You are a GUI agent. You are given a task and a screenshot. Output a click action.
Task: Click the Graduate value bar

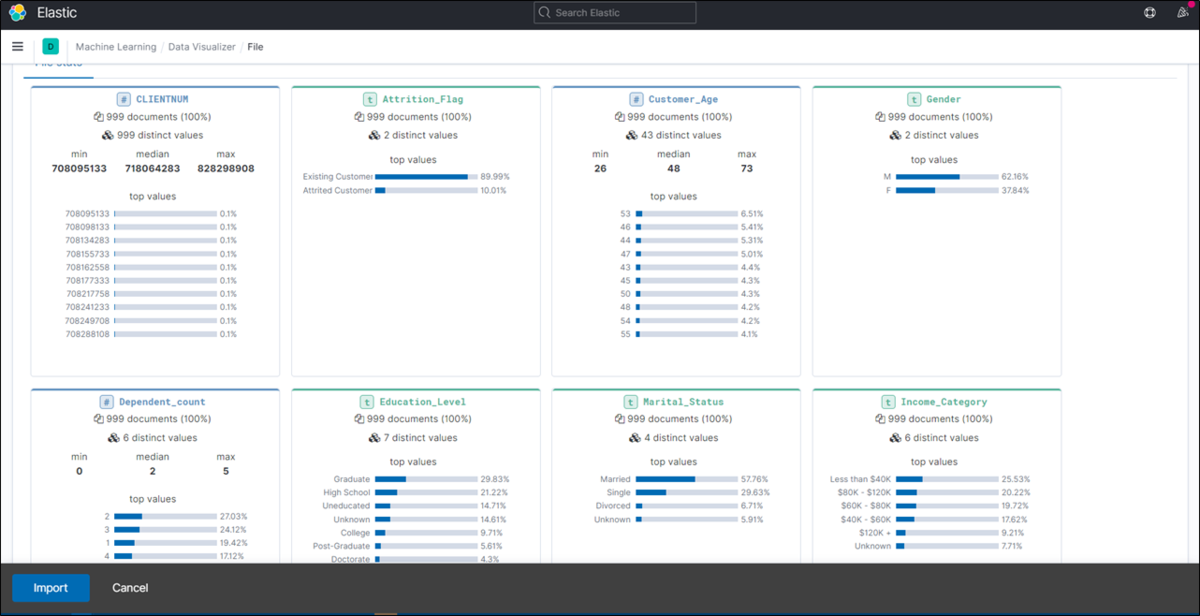(x=426, y=479)
